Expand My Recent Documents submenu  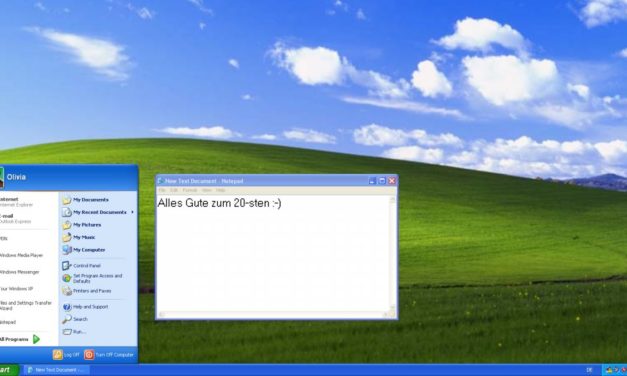(98, 212)
